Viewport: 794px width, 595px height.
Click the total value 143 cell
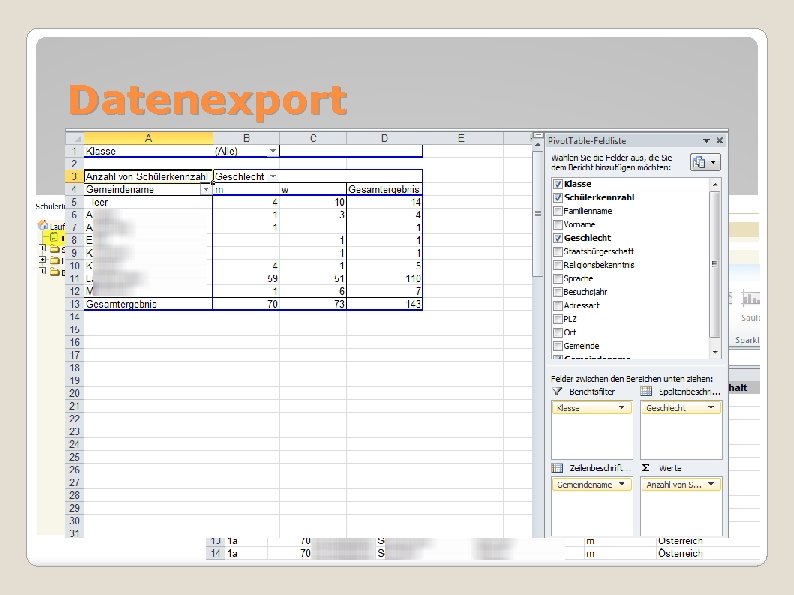tap(384, 304)
